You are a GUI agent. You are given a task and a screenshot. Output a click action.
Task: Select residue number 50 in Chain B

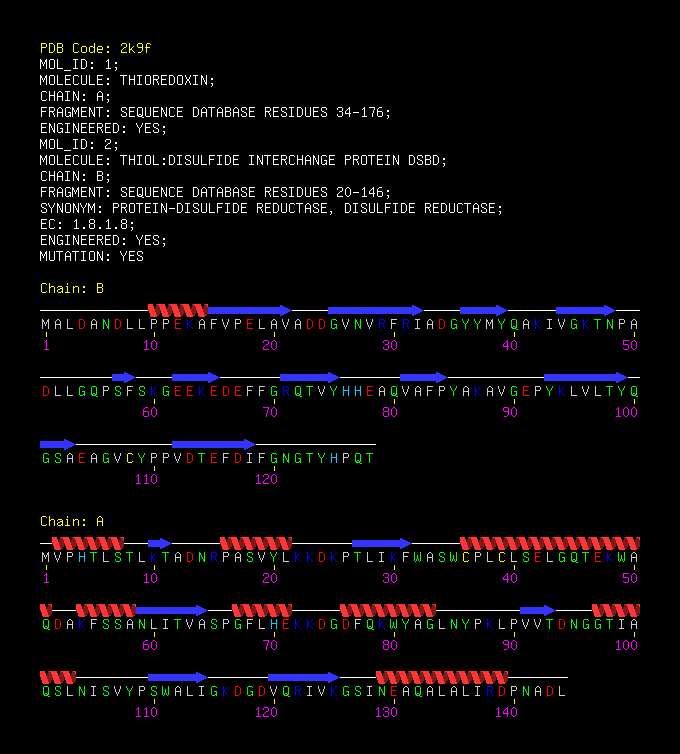tap(630, 345)
